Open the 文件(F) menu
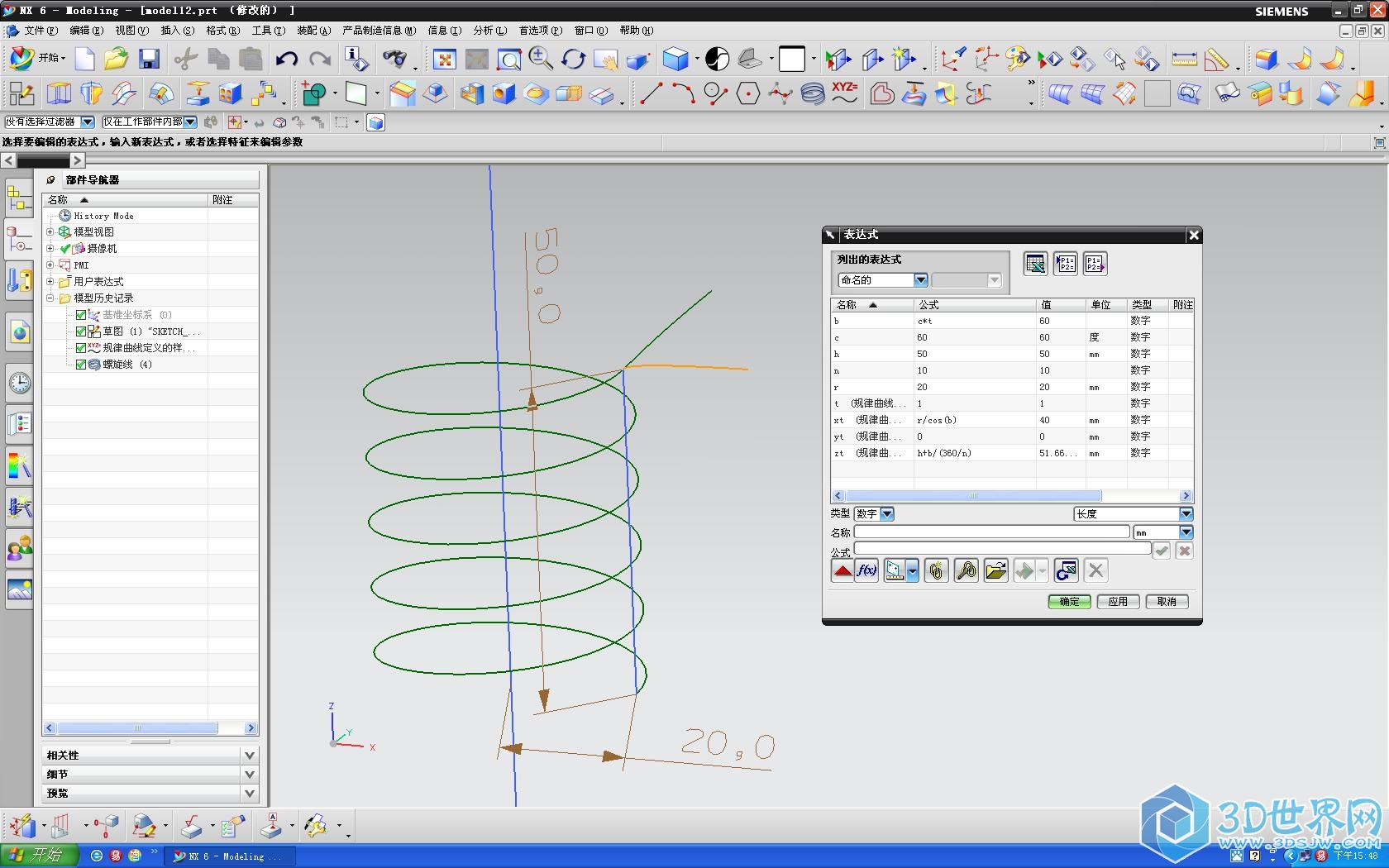The image size is (1389, 868). tap(41, 31)
